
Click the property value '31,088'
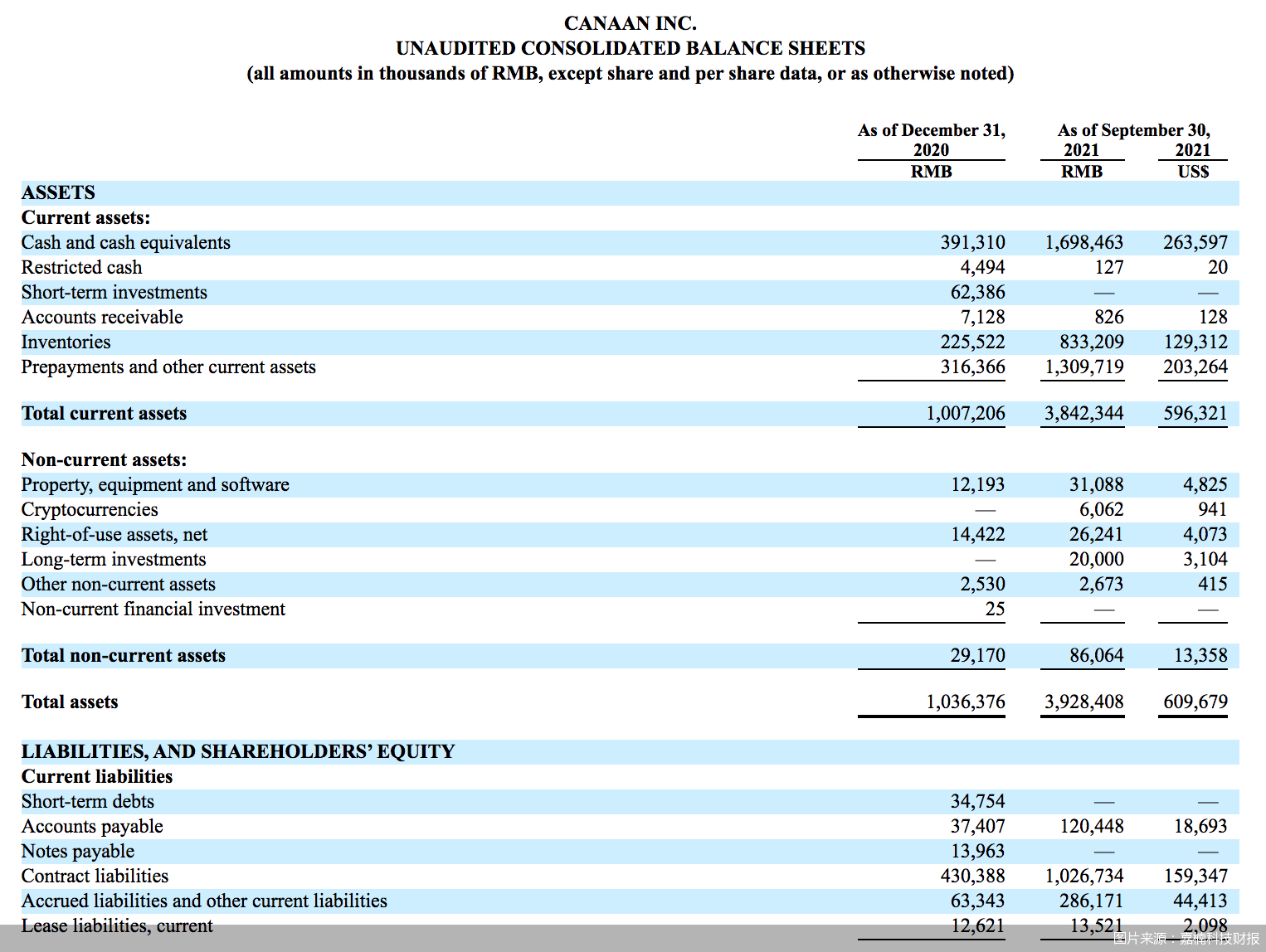(x=1097, y=484)
